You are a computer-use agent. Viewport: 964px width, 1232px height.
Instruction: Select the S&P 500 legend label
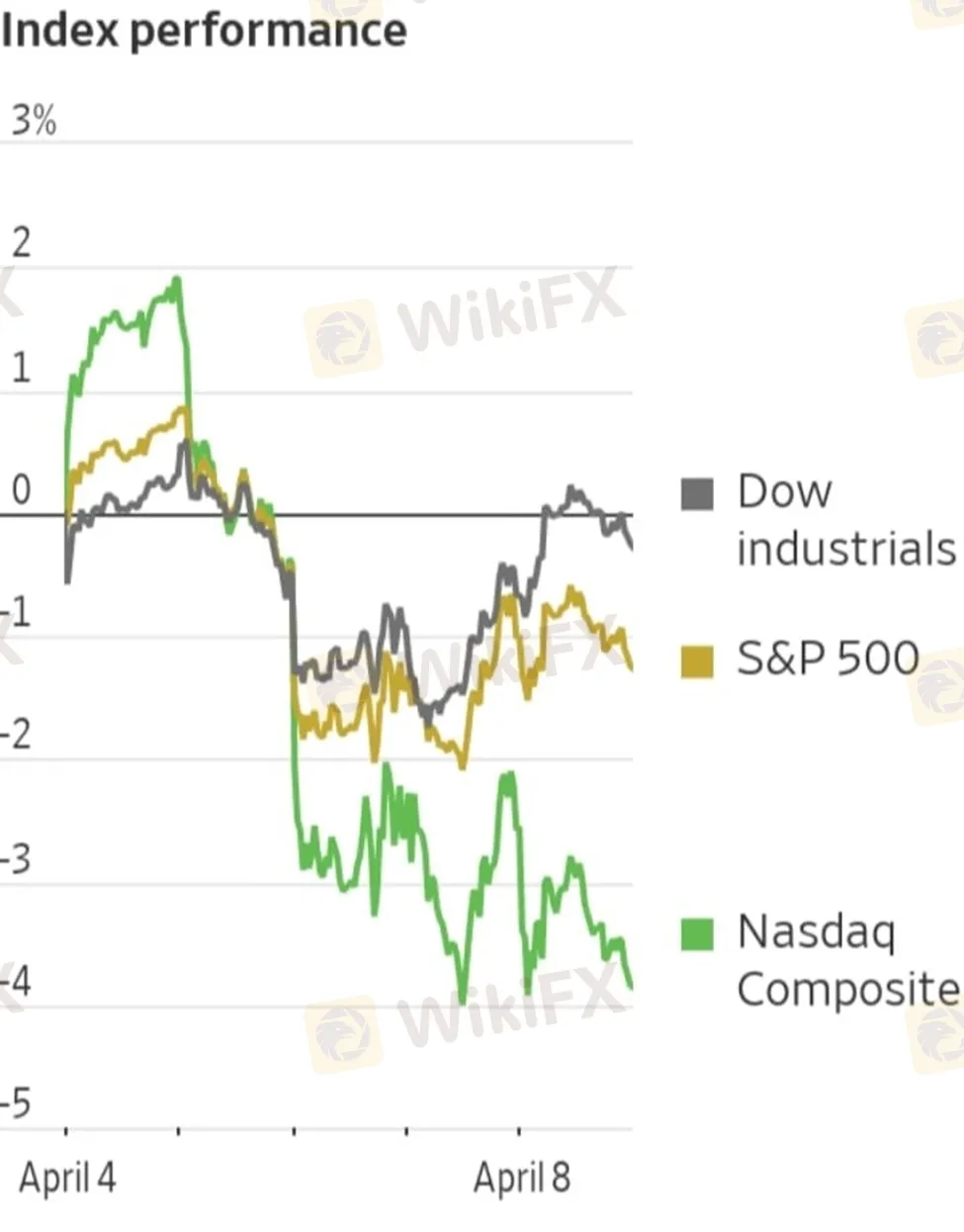829,659
